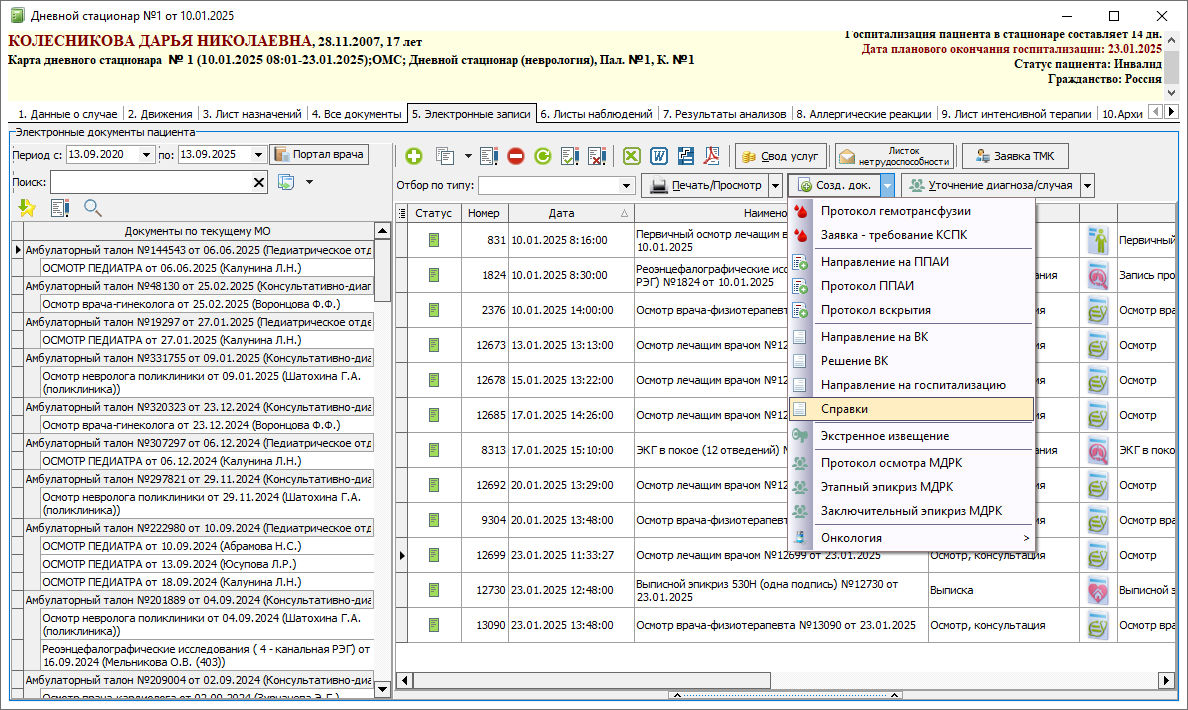Expand the Онкология submenu

click(x=911, y=538)
